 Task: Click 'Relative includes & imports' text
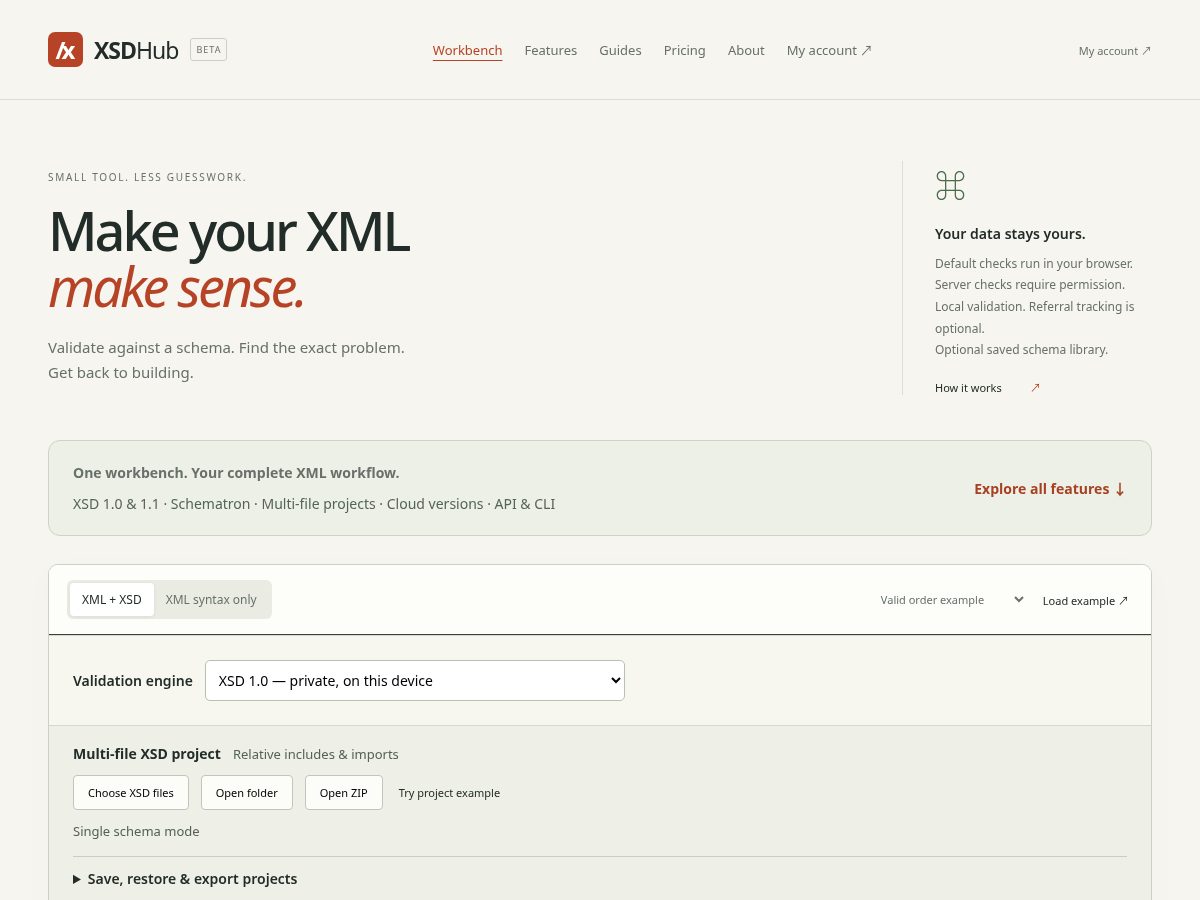(316, 755)
